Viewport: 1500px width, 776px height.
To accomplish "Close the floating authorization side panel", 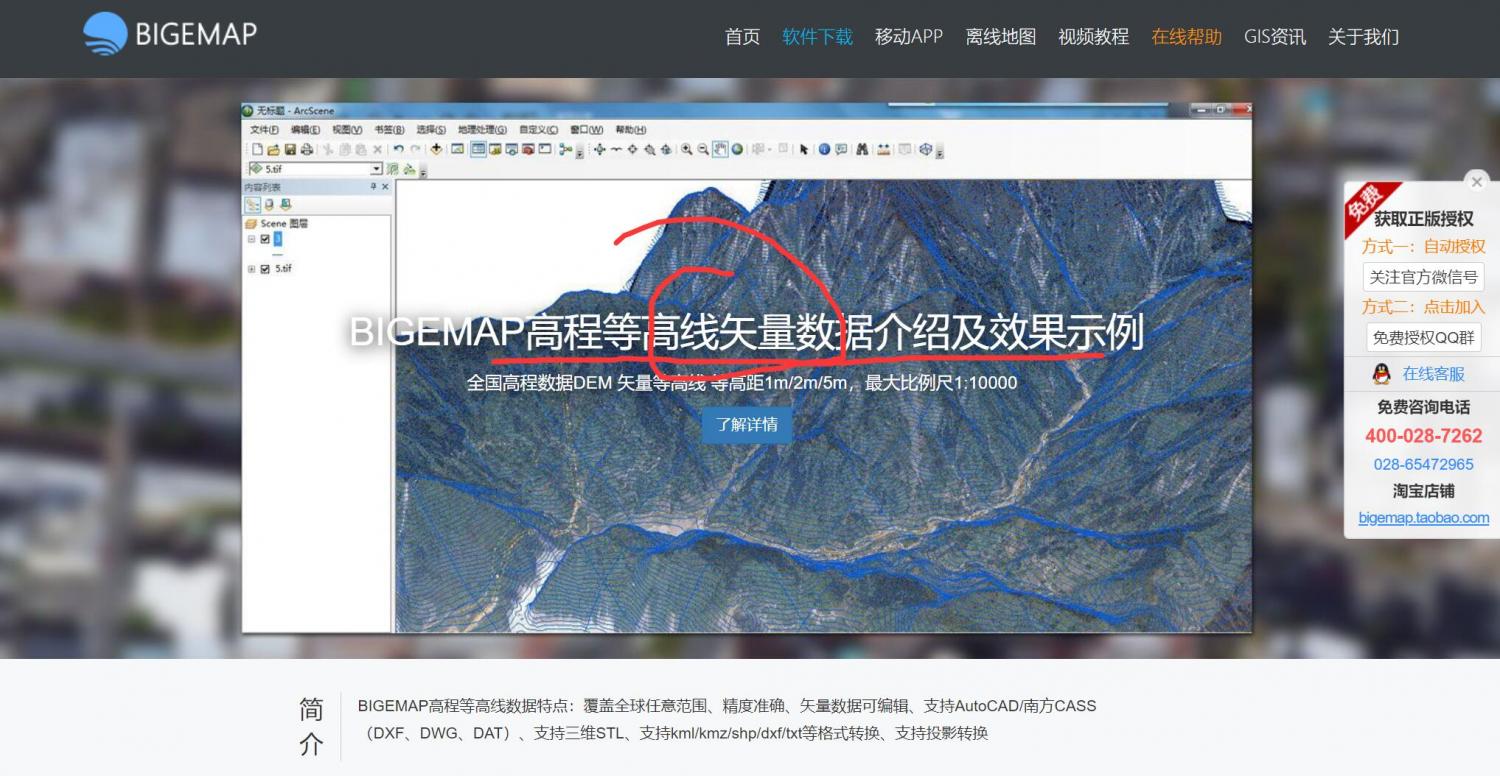I will click(x=1476, y=182).
